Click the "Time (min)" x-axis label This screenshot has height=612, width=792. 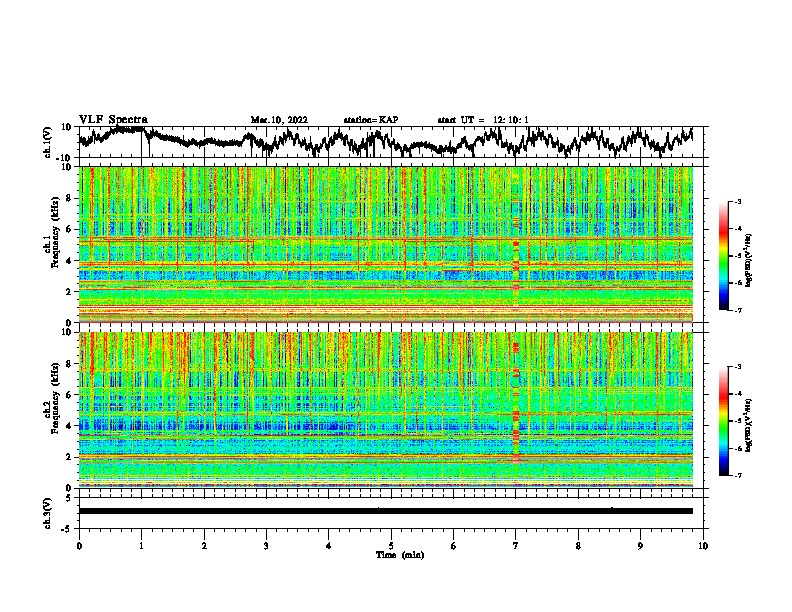400,555
